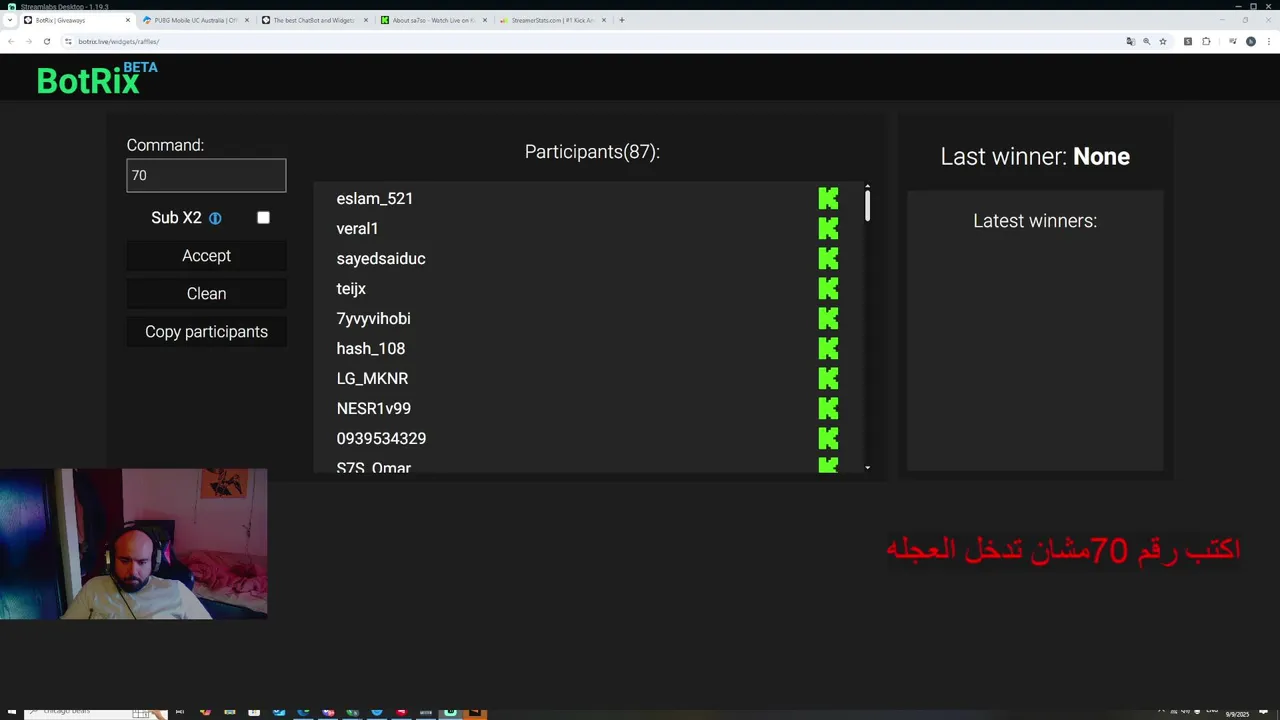Open the Chrome profile avatar
The image size is (1280, 720).
pos(1251,41)
